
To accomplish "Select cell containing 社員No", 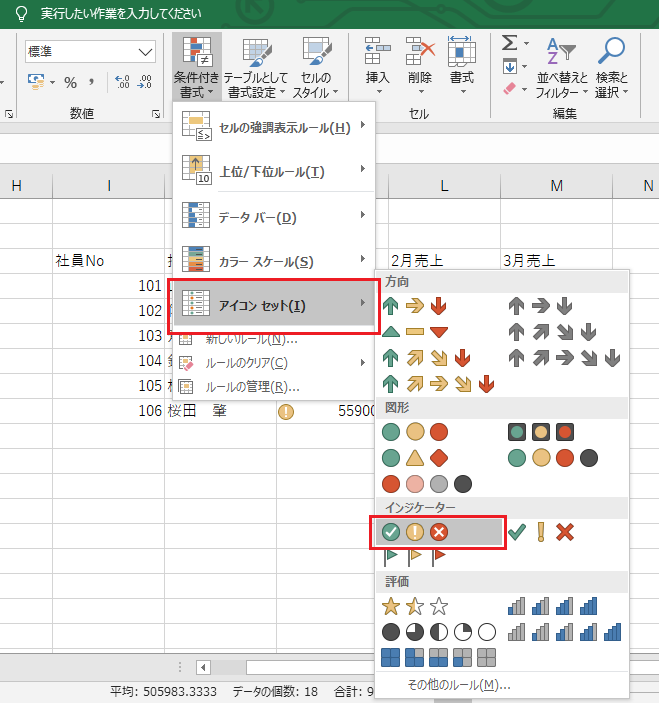I will point(109,260).
